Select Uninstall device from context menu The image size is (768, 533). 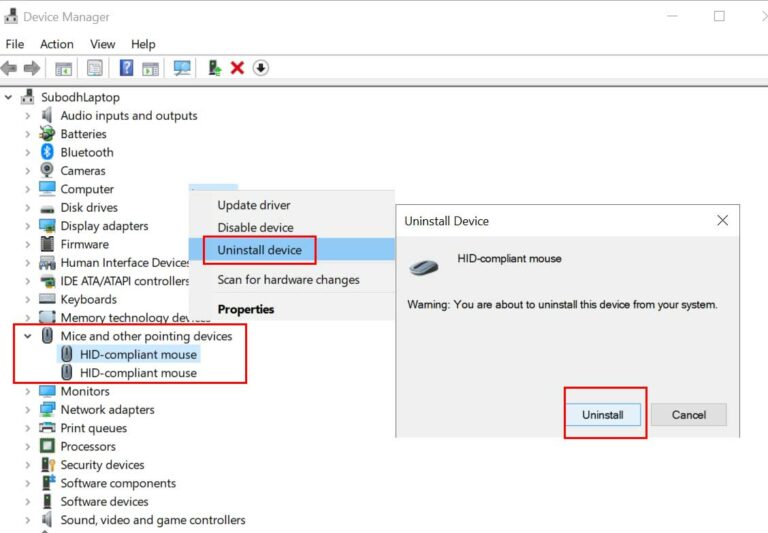259,250
